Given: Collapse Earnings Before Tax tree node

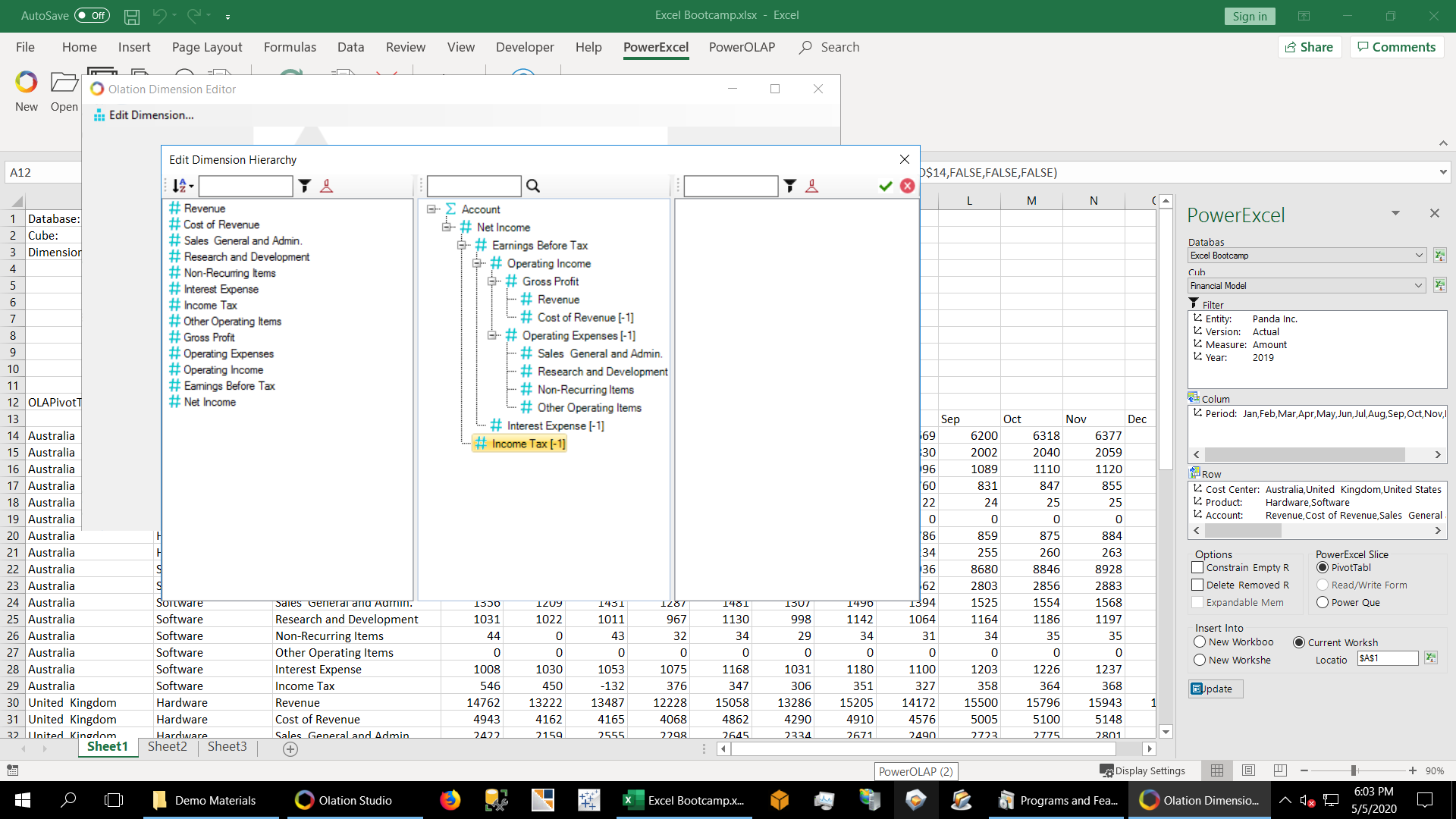Looking at the screenshot, I should (461, 245).
